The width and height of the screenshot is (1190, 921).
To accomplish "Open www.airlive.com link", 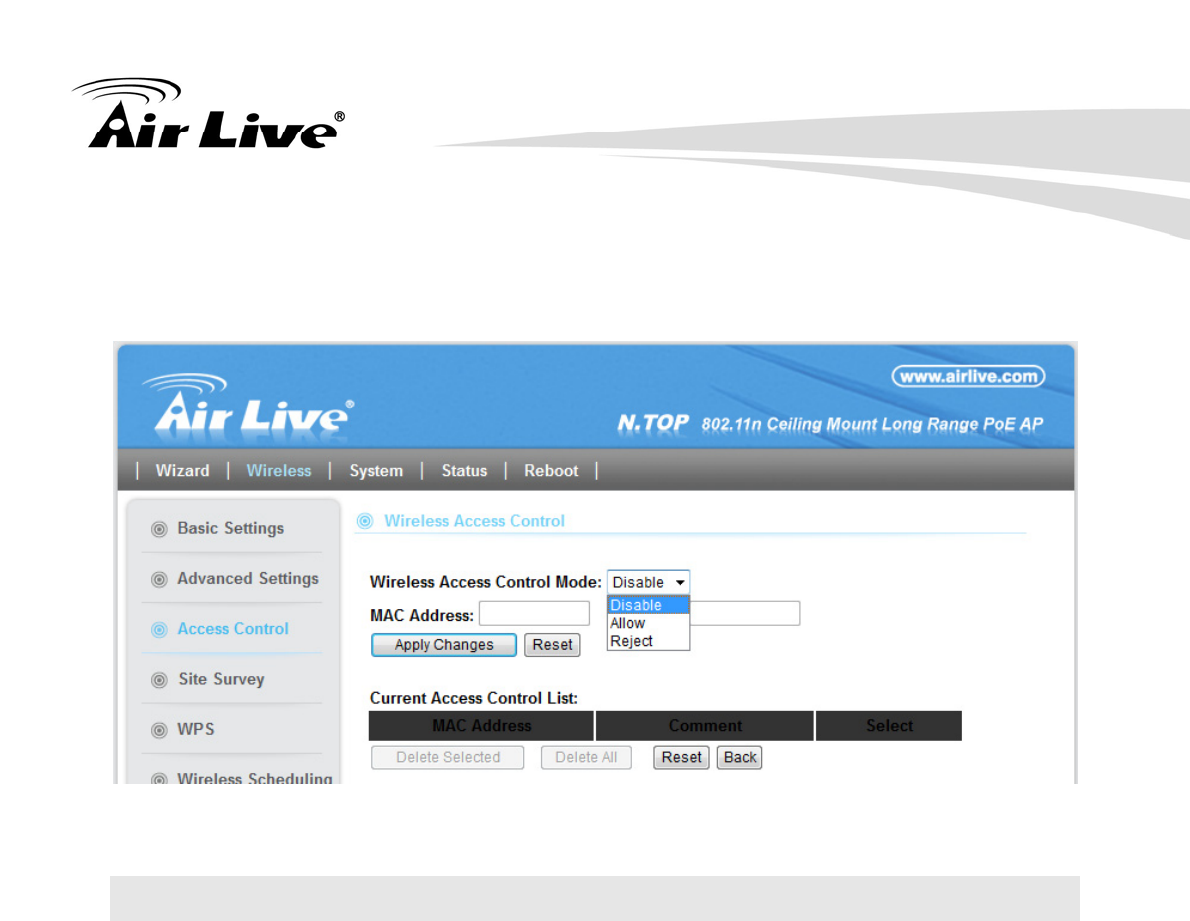I will point(968,376).
